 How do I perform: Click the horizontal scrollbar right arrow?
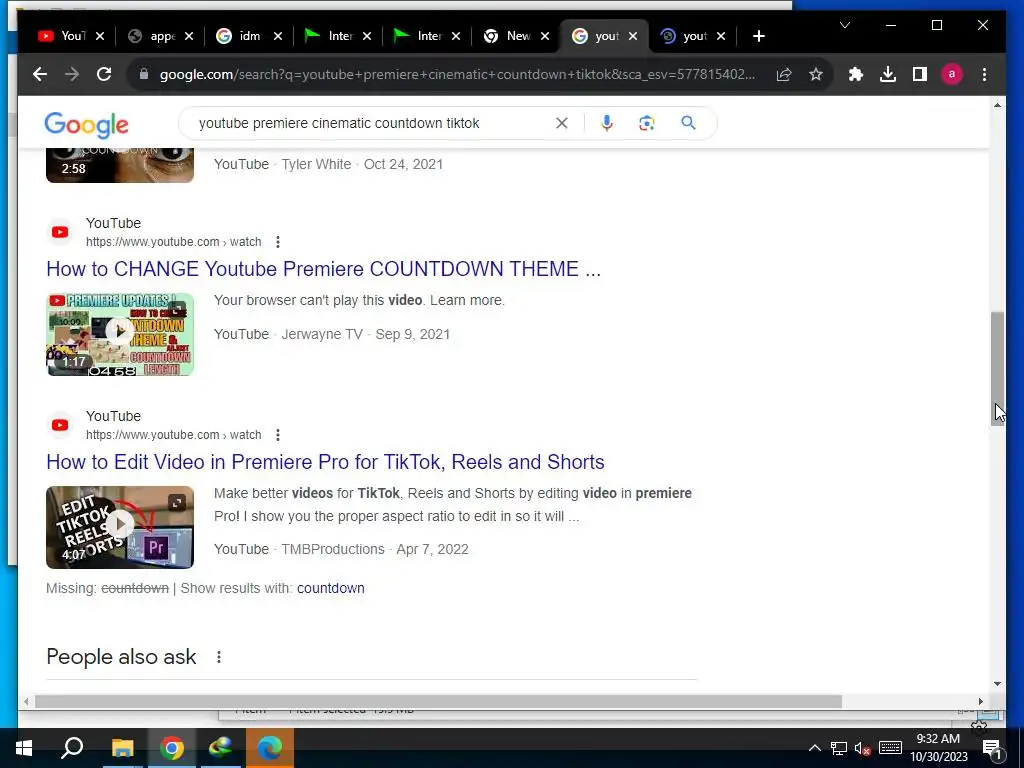pyautogui.click(x=980, y=701)
